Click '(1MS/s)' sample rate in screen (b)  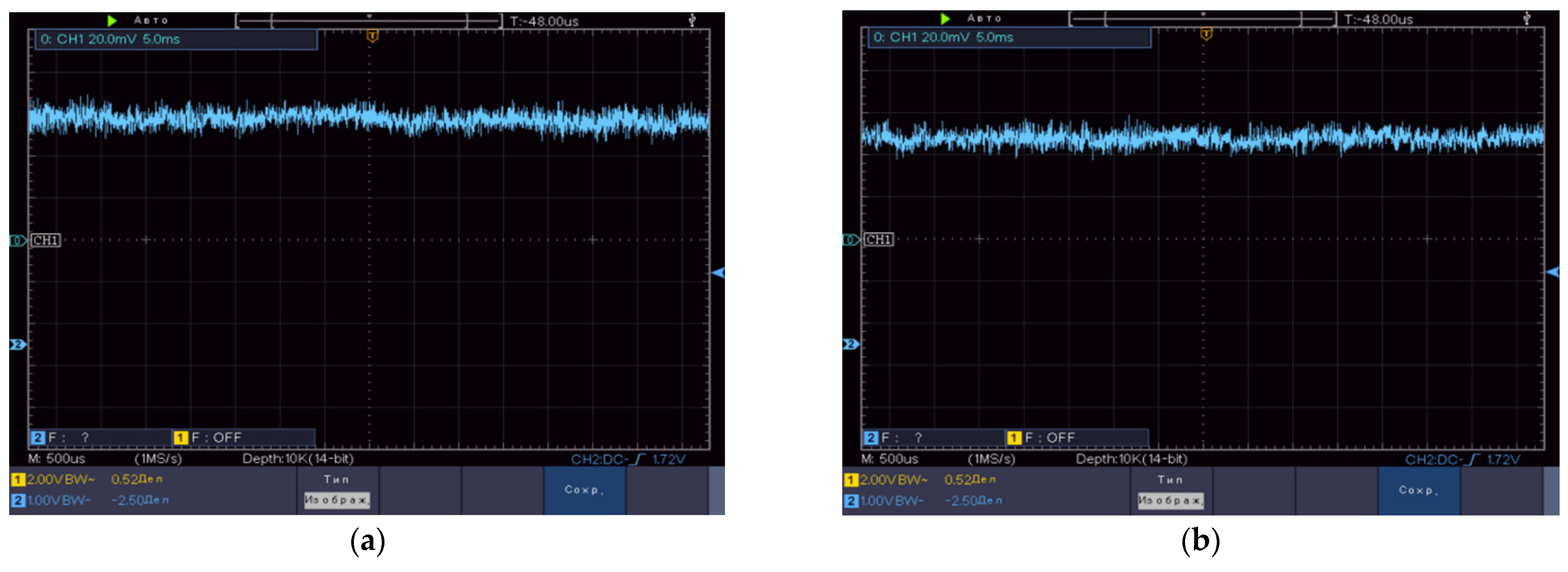click(992, 459)
